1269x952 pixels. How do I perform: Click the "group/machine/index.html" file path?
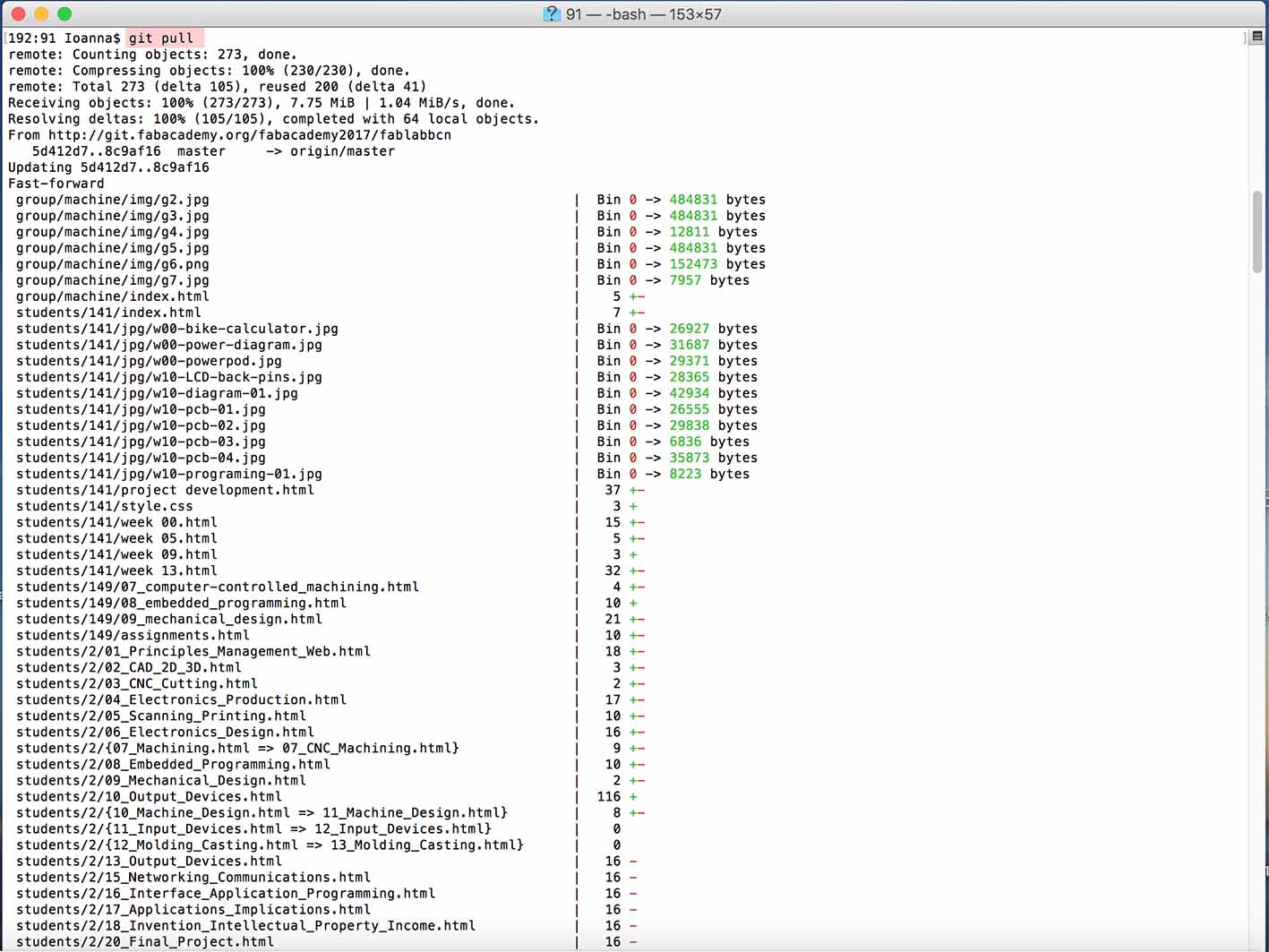[x=113, y=296]
